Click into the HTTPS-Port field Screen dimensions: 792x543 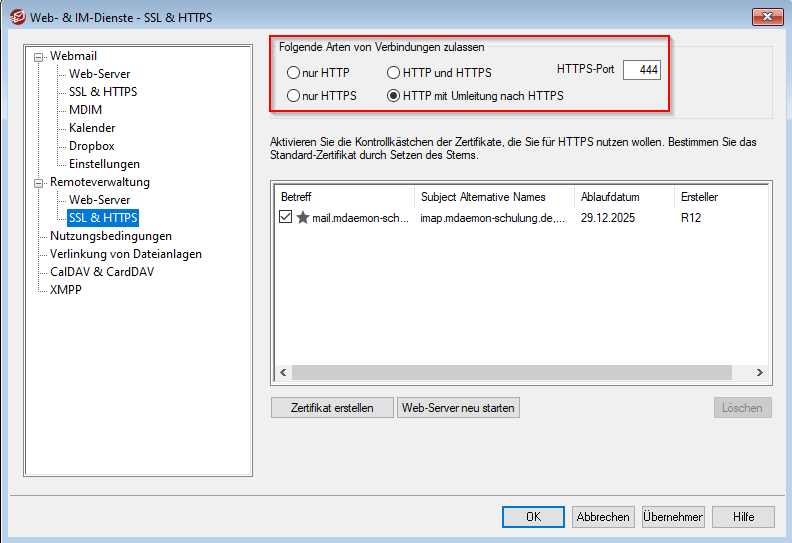coord(641,70)
